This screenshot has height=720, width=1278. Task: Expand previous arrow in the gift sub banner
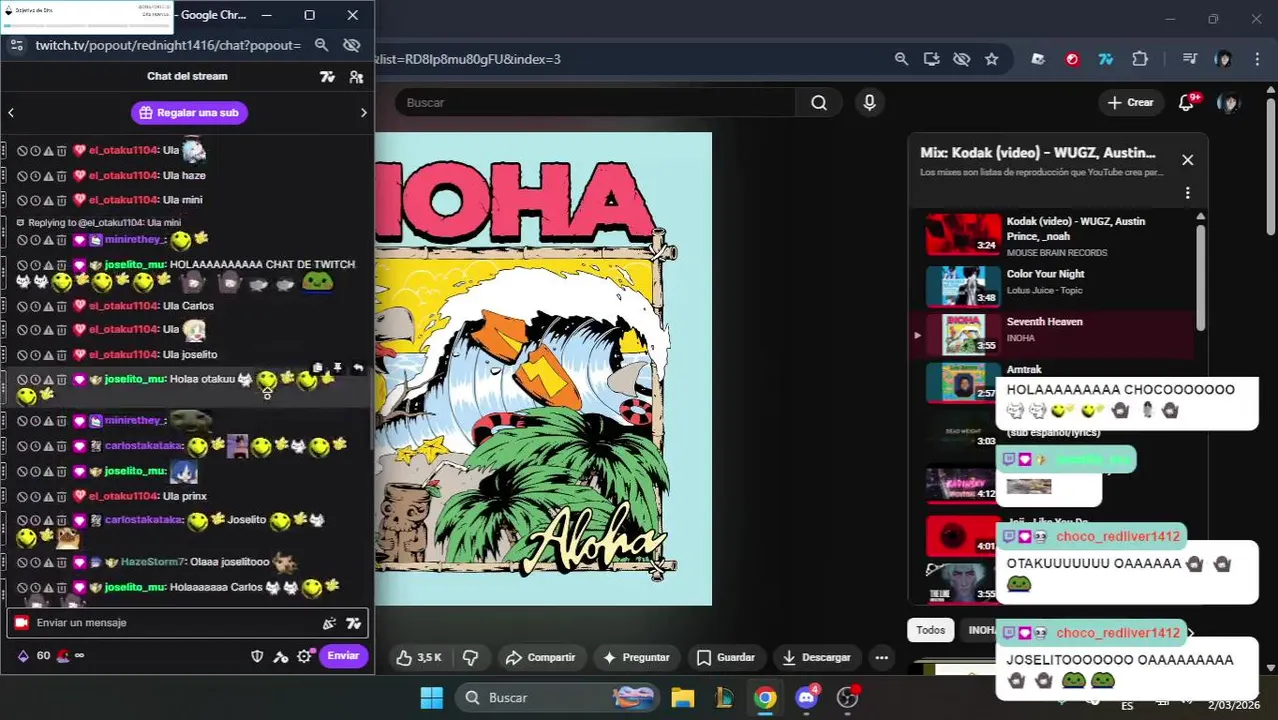(x=11, y=113)
